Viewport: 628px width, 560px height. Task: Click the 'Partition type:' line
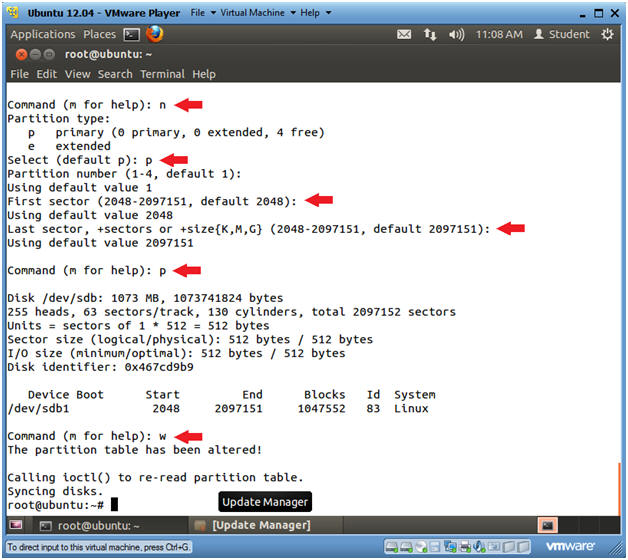coord(58,119)
